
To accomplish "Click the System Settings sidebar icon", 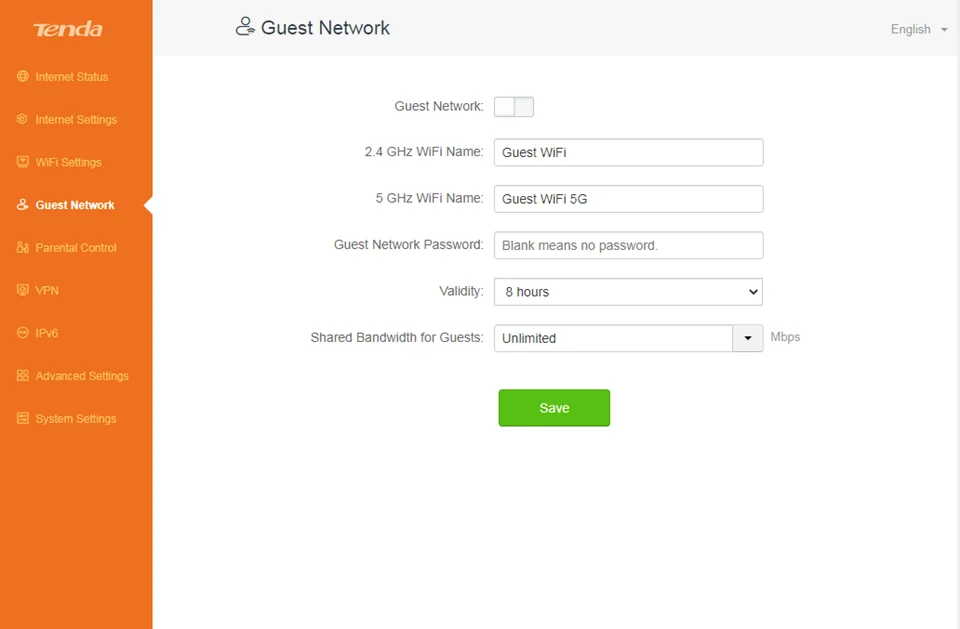I will tap(22, 419).
